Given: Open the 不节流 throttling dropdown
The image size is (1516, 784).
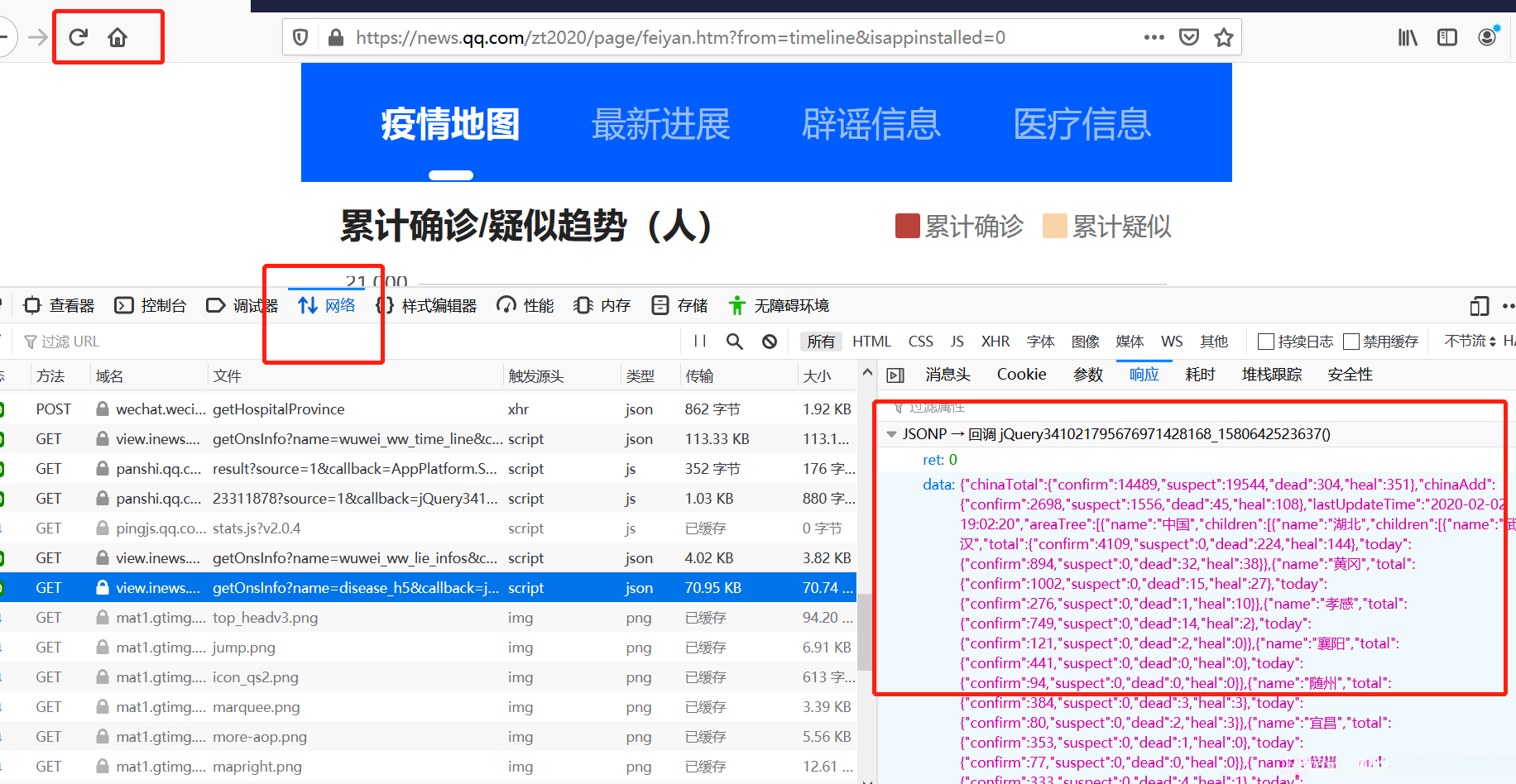Looking at the screenshot, I should tap(1470, 342).
